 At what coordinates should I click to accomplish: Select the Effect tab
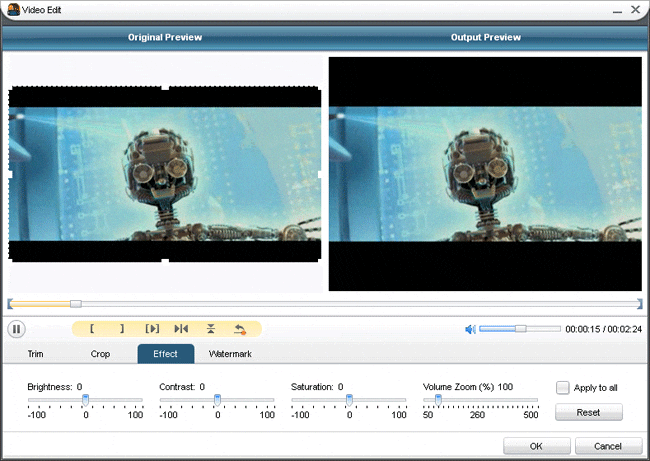(x=165, y=354)
